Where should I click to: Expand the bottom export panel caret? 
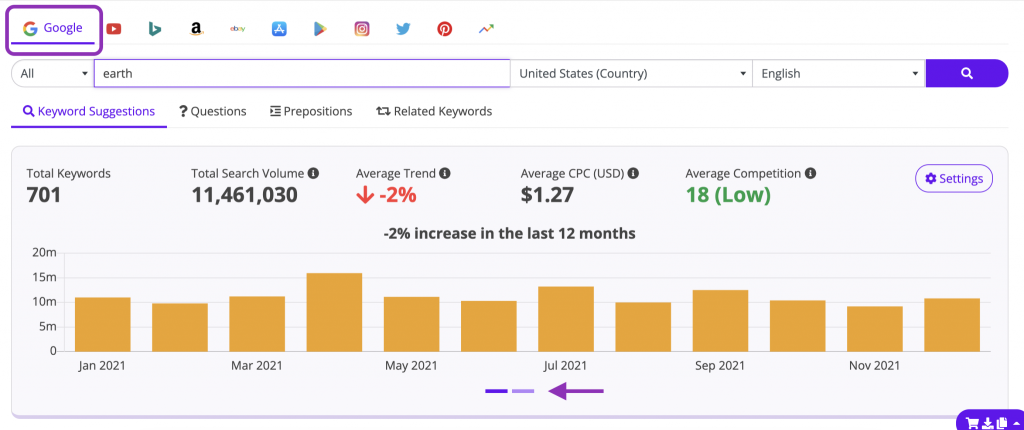(1016, 423)
